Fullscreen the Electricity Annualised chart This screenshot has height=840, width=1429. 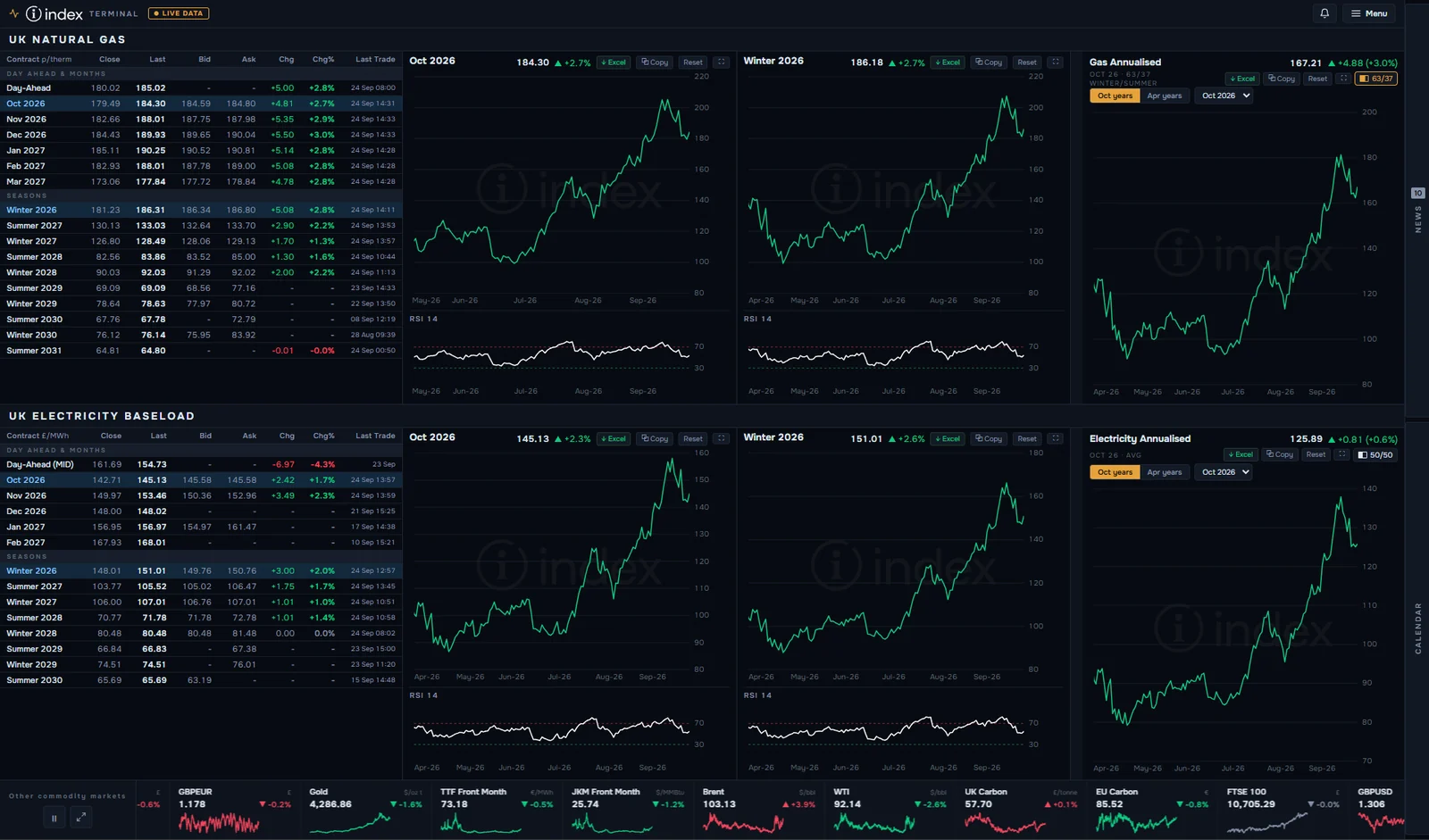(1341, 454)
